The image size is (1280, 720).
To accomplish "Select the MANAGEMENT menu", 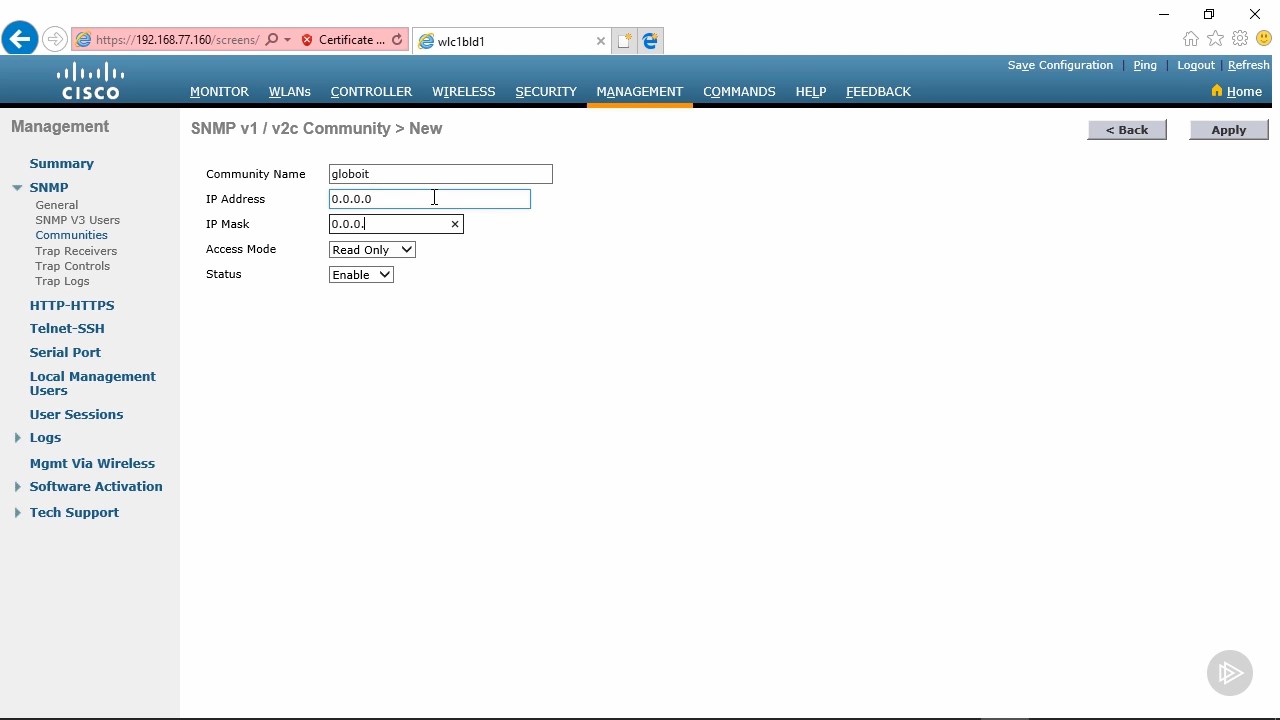I will [x=640, y=91].
